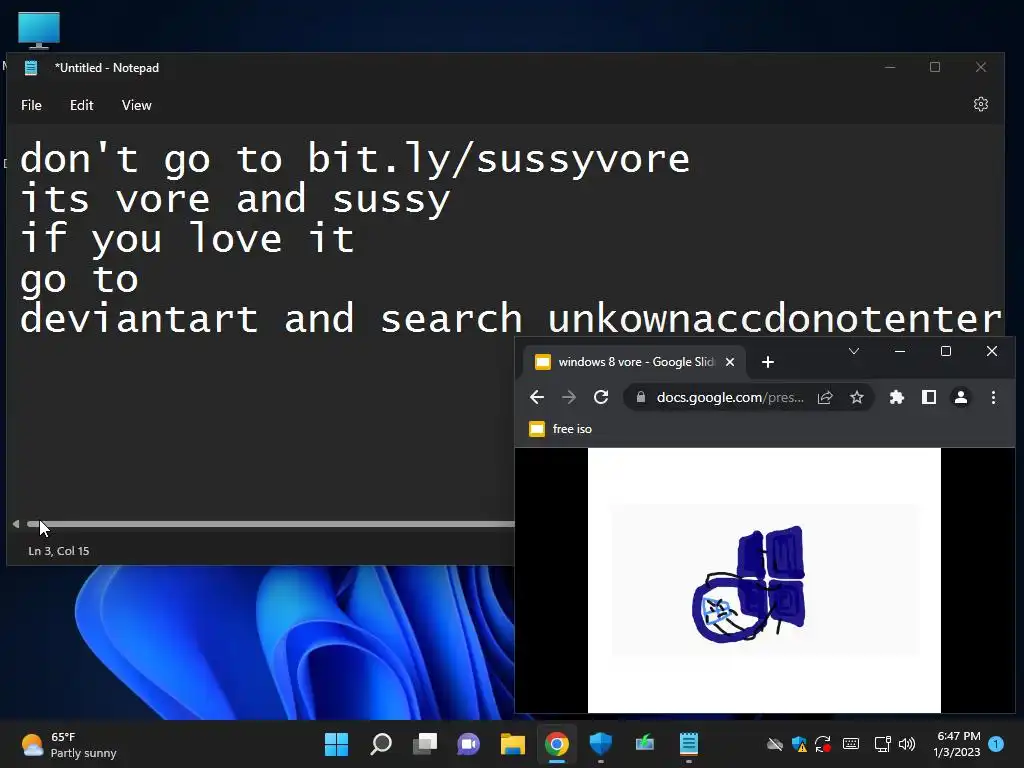Viewport: 1024px width, 768px height.
Task: Click the 'Ln 3, Col 15' status text
Action: pyautogui.click(x=59, y=551)
